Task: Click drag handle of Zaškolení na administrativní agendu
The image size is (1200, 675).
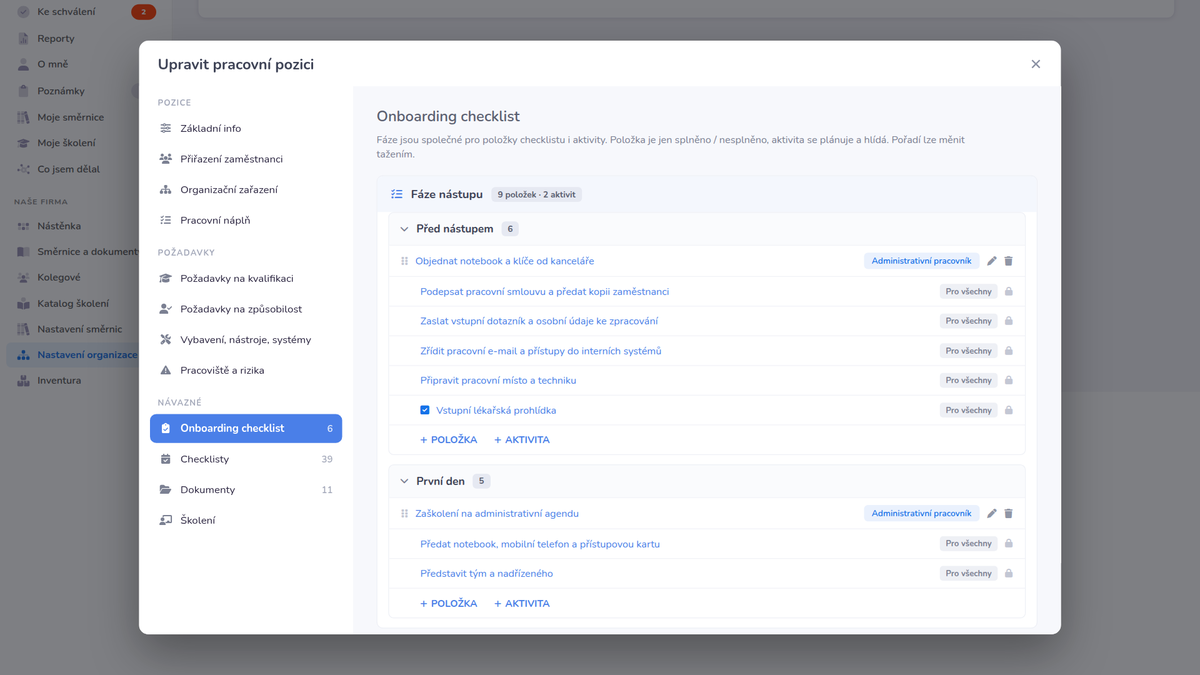Action: point(405,513)
